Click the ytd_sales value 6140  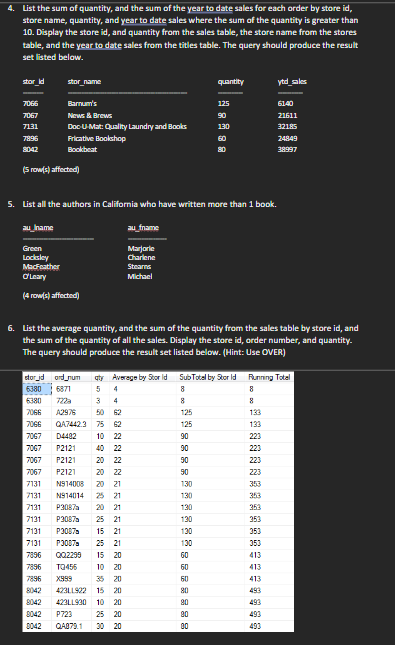click(x=286, y=104)
